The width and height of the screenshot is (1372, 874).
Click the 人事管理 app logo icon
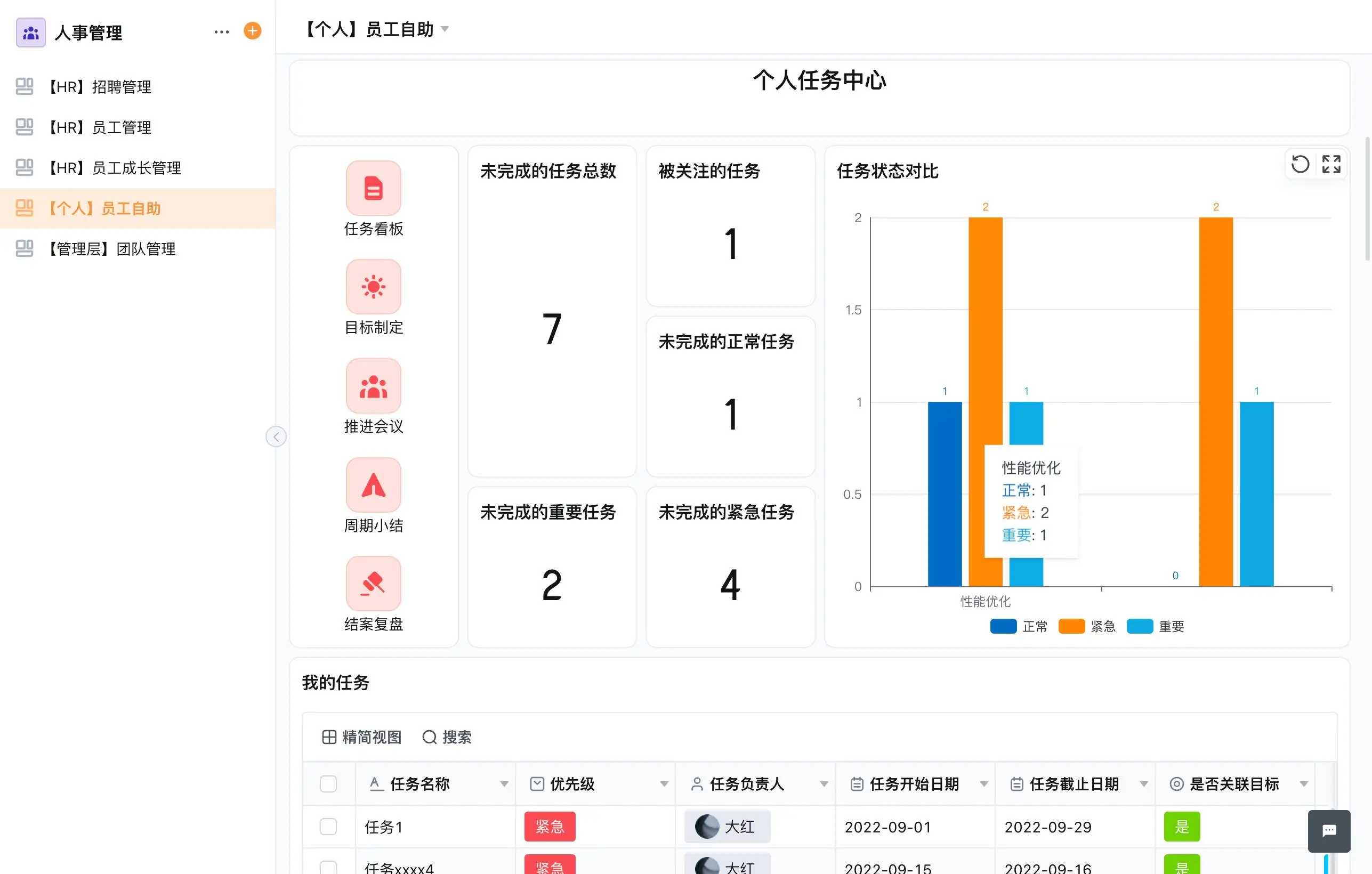(31, 32)
